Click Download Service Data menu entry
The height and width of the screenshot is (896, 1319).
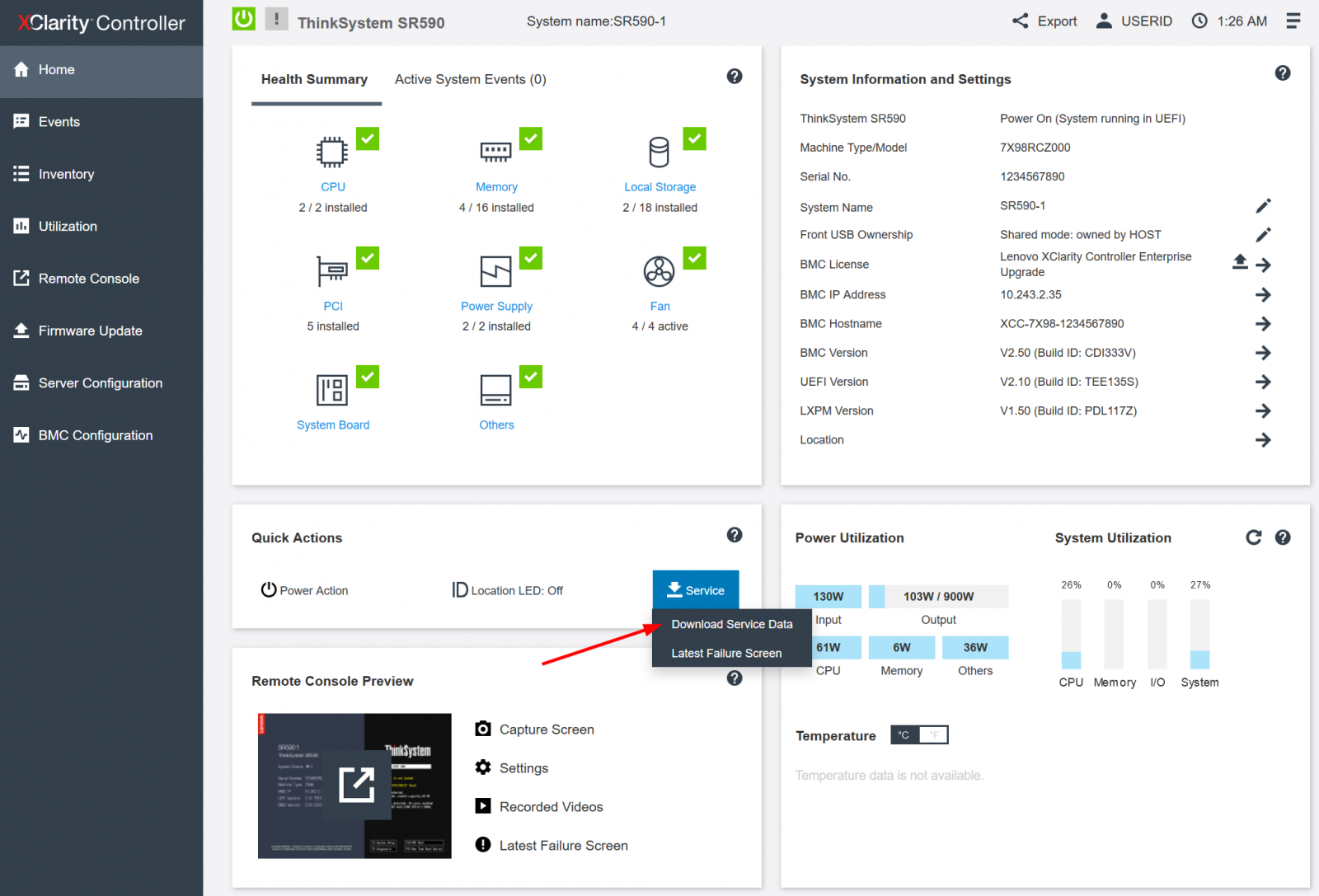pyautogui.click(x=732, y=624)
